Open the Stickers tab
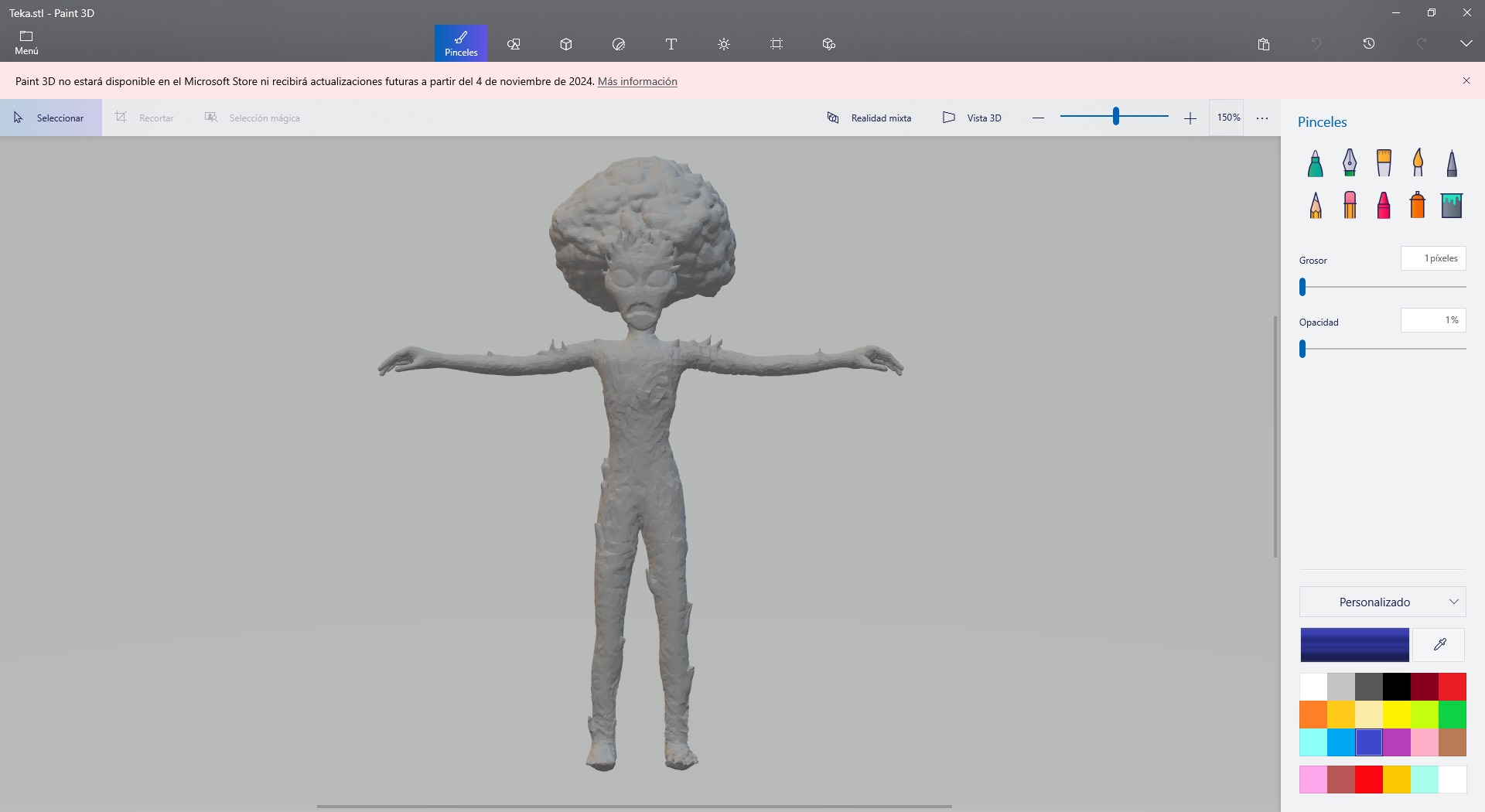 tap(619, 44)
